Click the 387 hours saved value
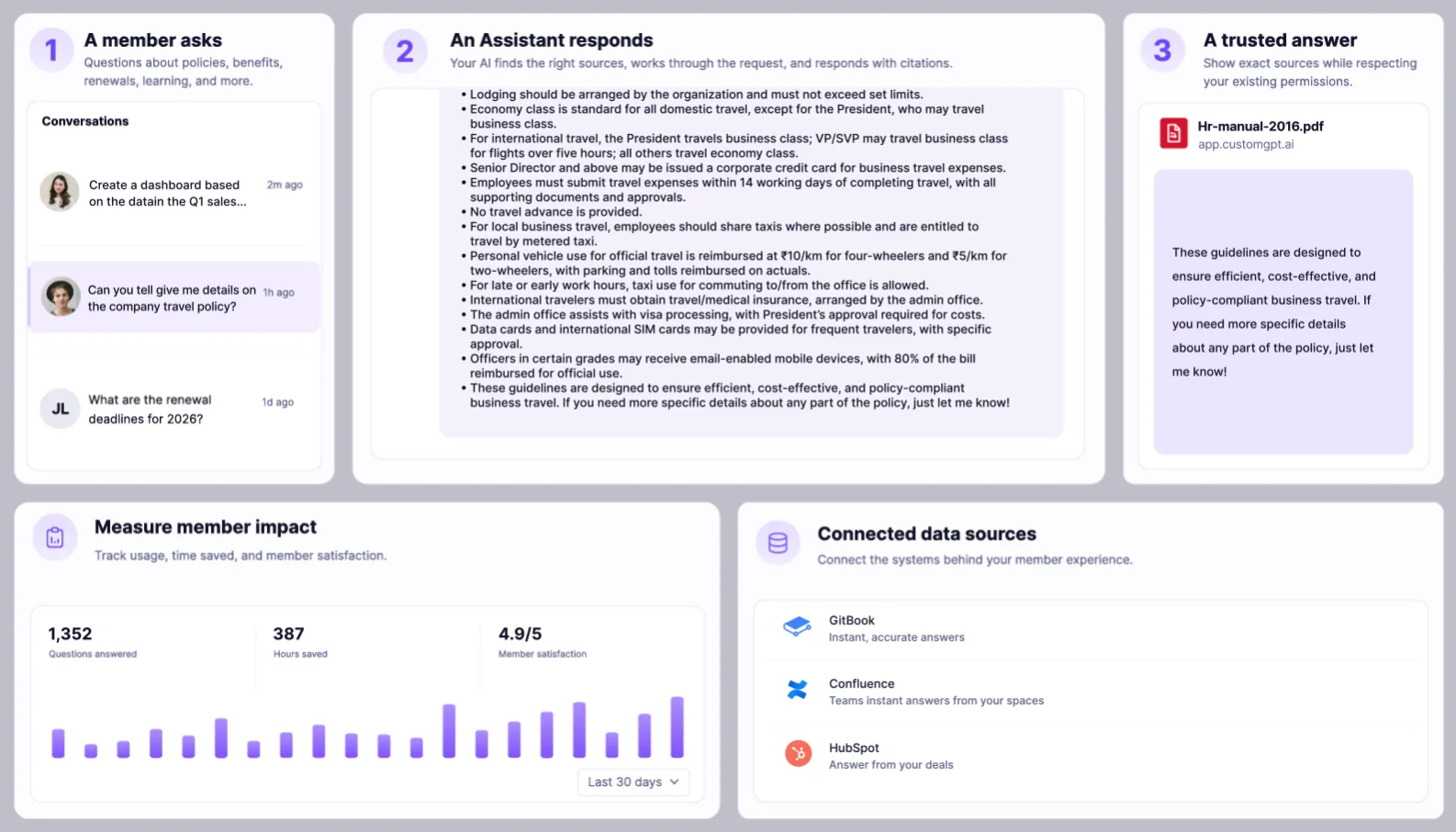The height and width of the screenshot is (832, 1456). [x=288, y=634]
